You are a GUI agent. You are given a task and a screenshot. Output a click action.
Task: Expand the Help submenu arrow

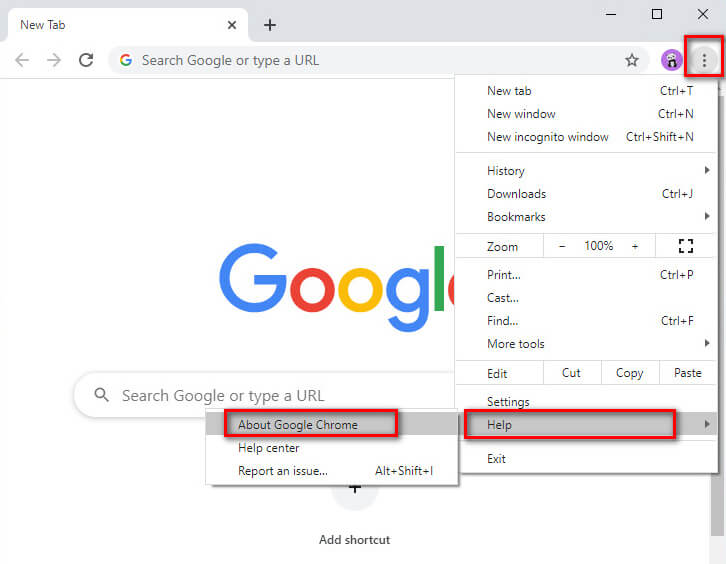707,424
